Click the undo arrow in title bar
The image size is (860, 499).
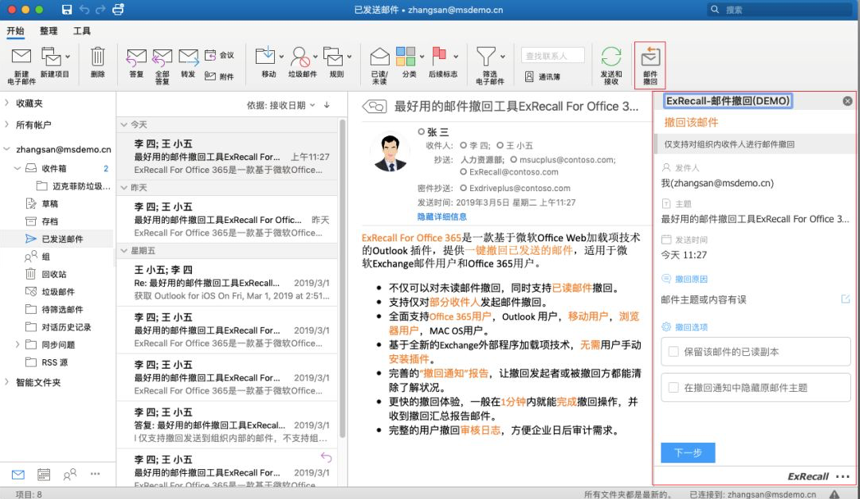[x=84, y=9]
